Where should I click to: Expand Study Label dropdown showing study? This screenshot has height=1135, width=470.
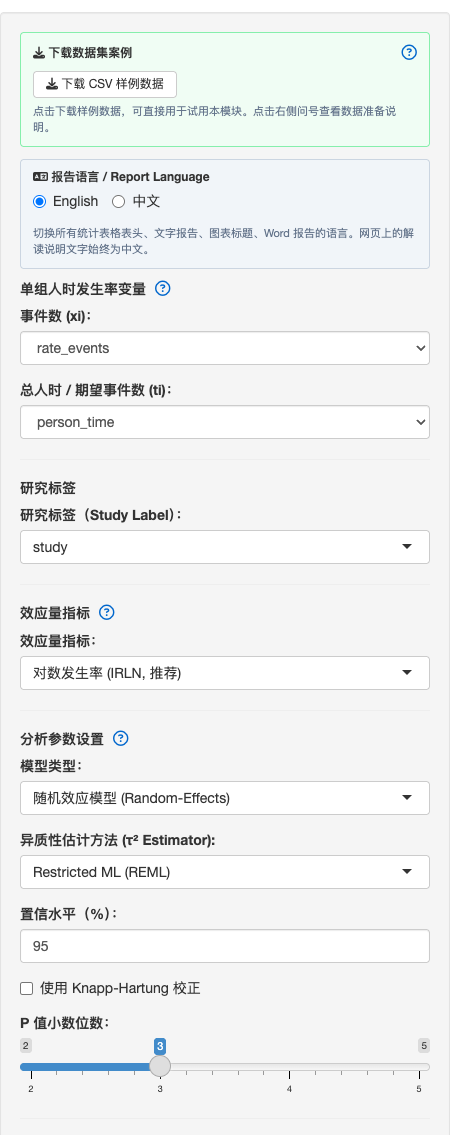[224, 547]
